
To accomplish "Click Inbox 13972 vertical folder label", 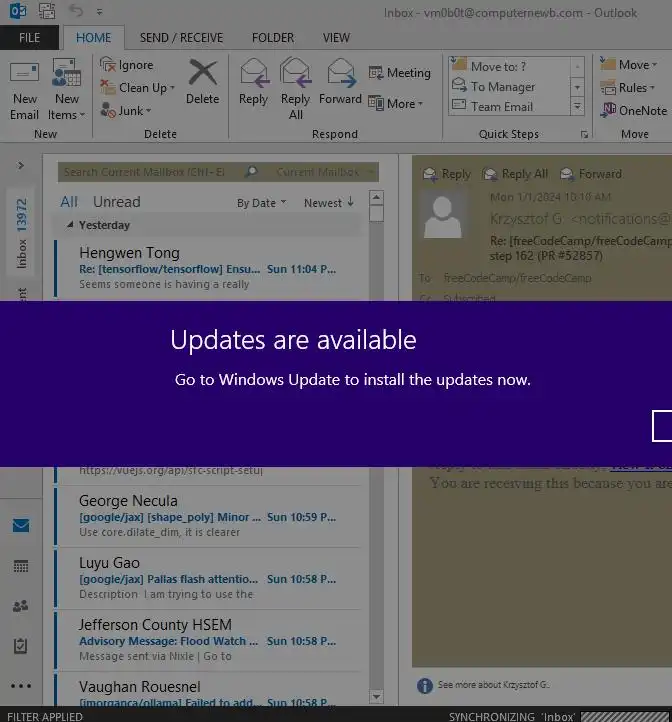I will coord(22,233).
